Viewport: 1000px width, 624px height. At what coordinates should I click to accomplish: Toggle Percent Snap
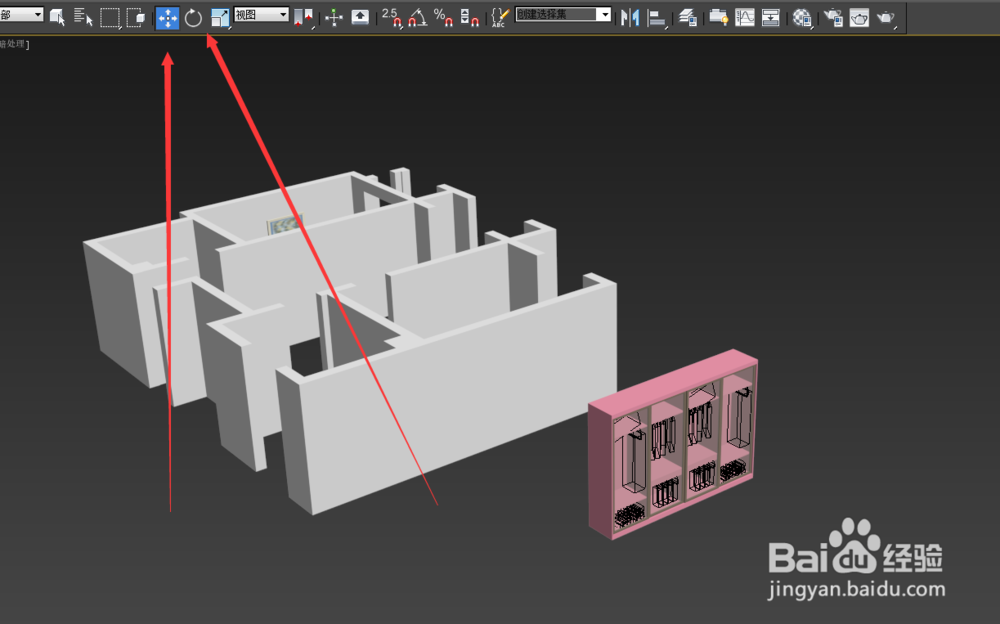click(x=443, y=17)
